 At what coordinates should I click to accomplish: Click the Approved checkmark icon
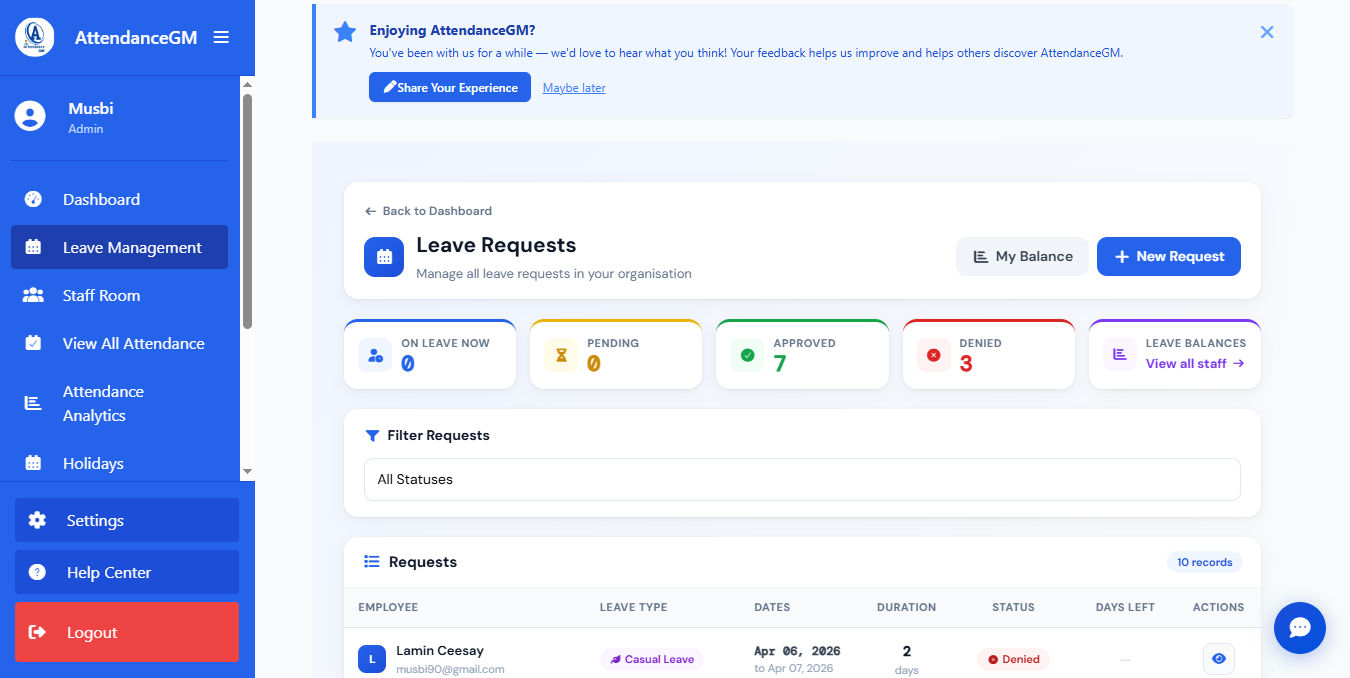[x=747, y=355]
